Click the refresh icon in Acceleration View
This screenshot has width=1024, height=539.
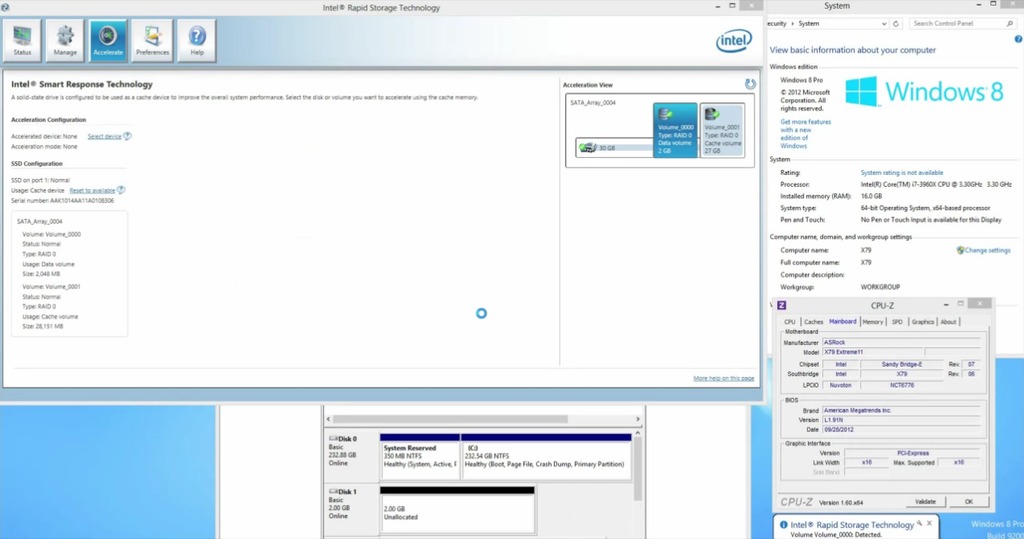pos(750,84)
